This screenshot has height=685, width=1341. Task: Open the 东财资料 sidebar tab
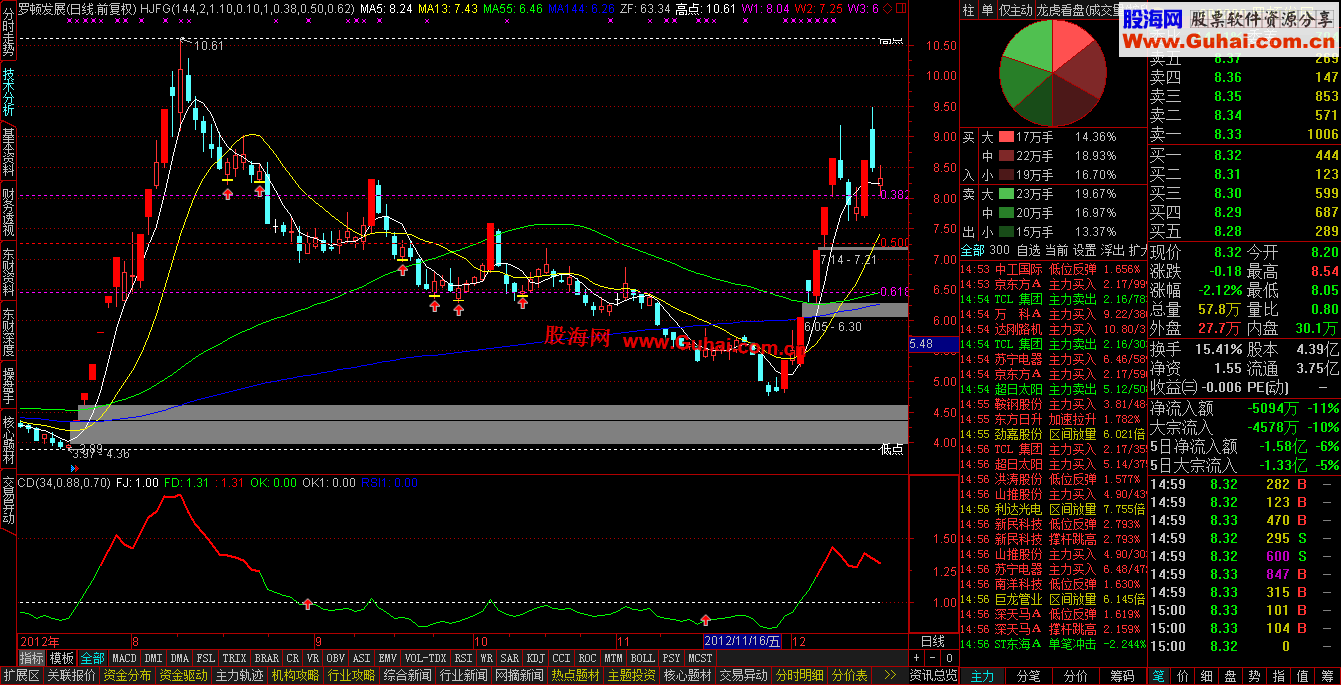8,272
